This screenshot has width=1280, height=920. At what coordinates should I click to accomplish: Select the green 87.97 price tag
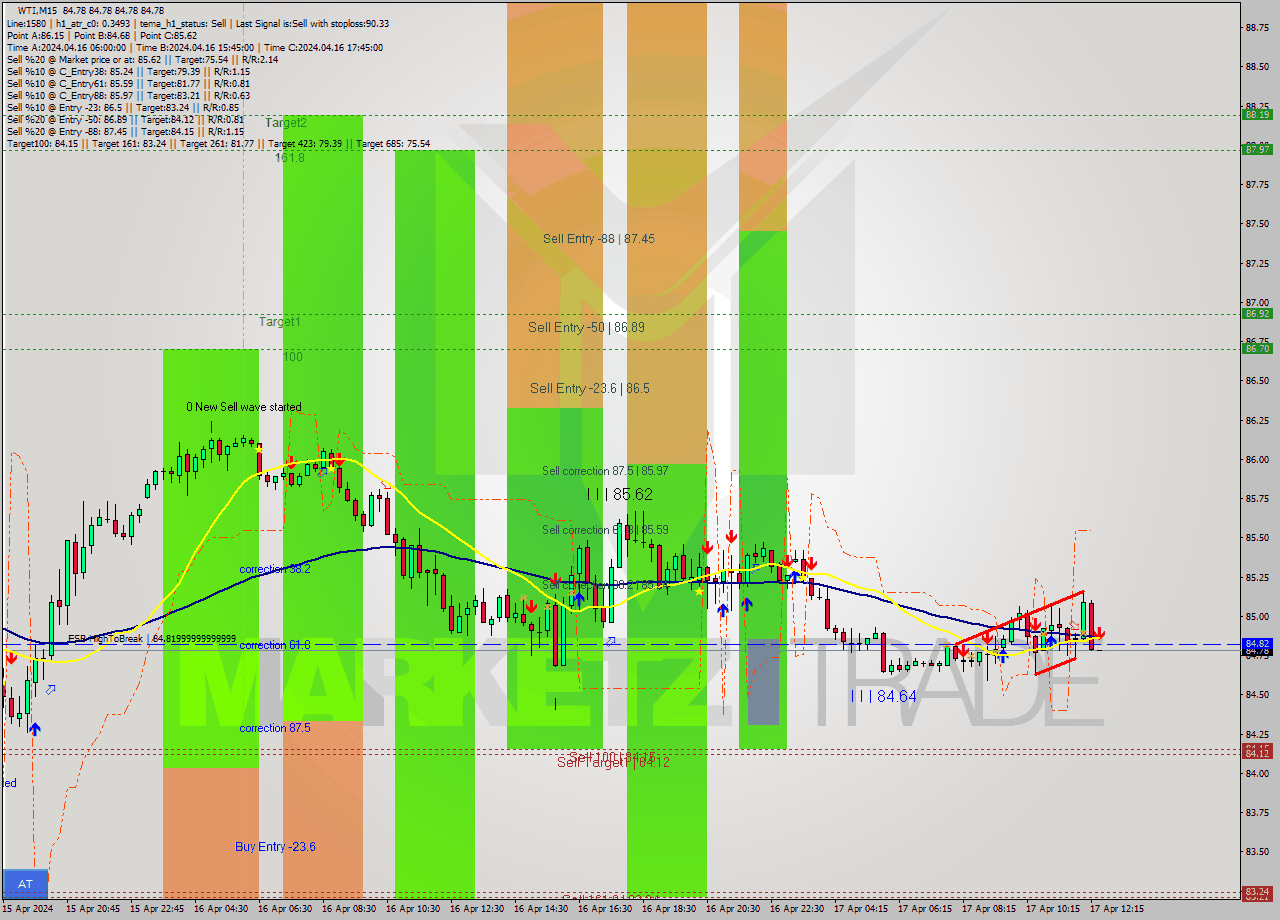point(1257,150)
